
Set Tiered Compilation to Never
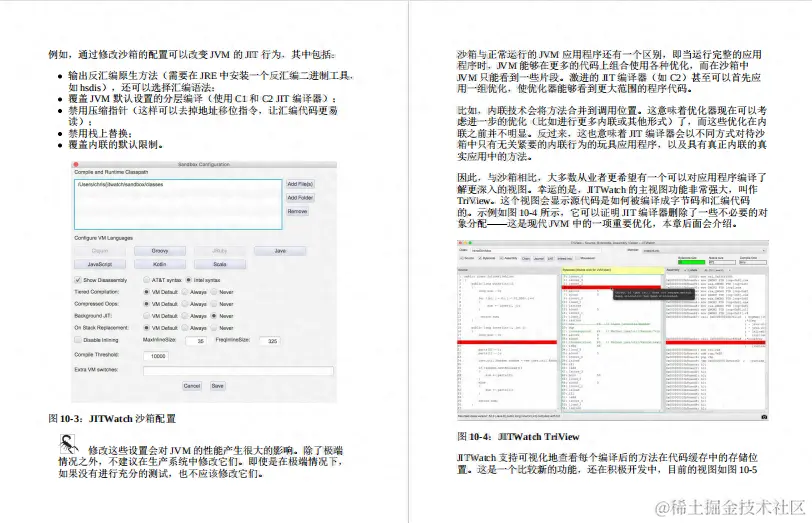click(214, 292)
